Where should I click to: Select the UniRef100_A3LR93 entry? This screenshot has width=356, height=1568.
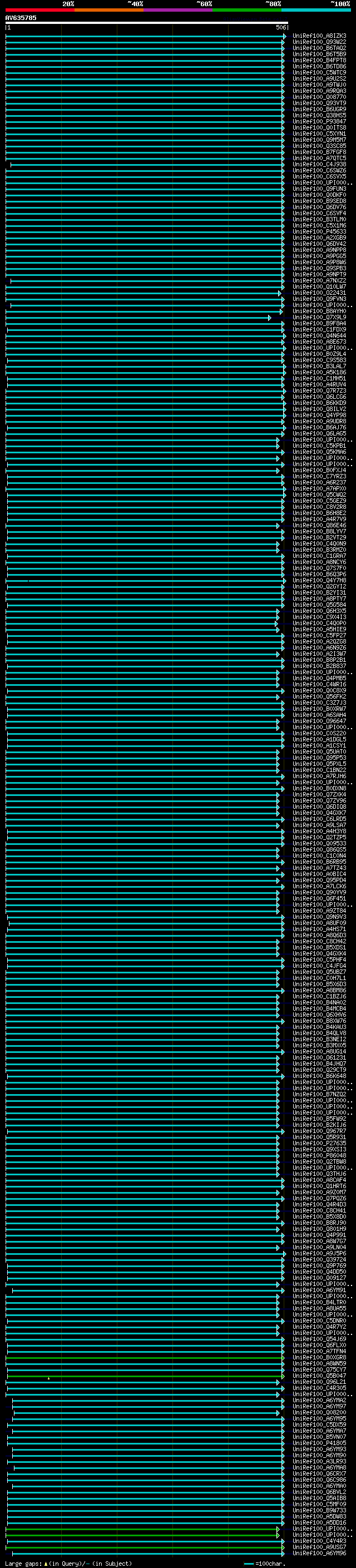pos(319,1462)
